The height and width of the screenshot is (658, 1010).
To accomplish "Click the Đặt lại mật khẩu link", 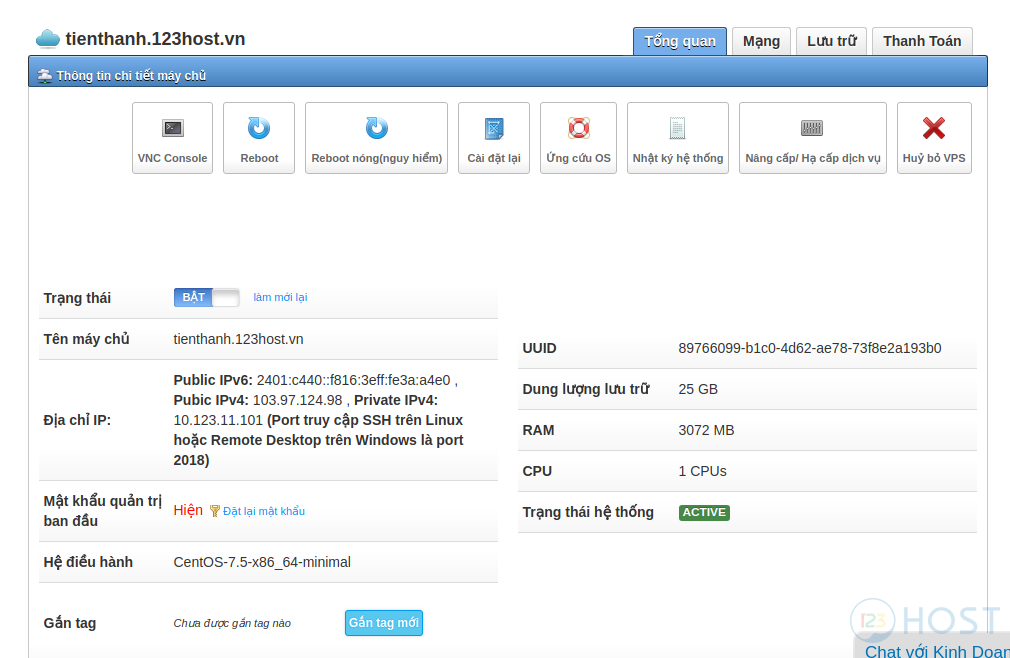I will 264,511.
